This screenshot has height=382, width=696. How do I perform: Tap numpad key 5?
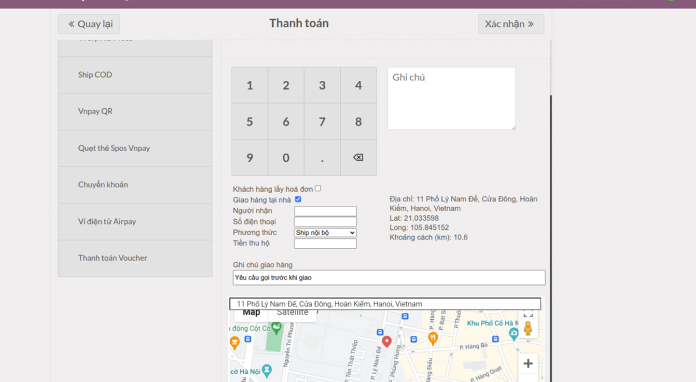249,122
